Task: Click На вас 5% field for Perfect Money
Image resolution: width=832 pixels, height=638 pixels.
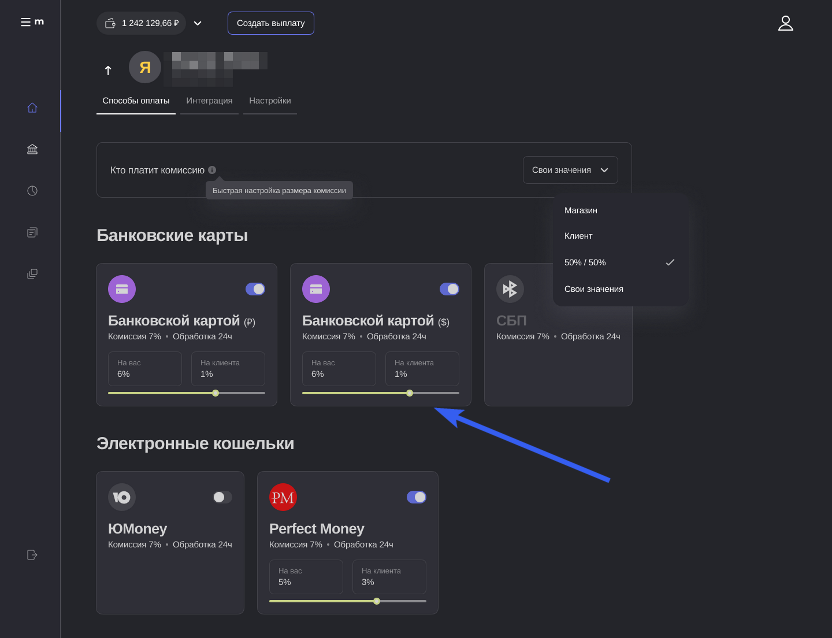Action: 306,576
